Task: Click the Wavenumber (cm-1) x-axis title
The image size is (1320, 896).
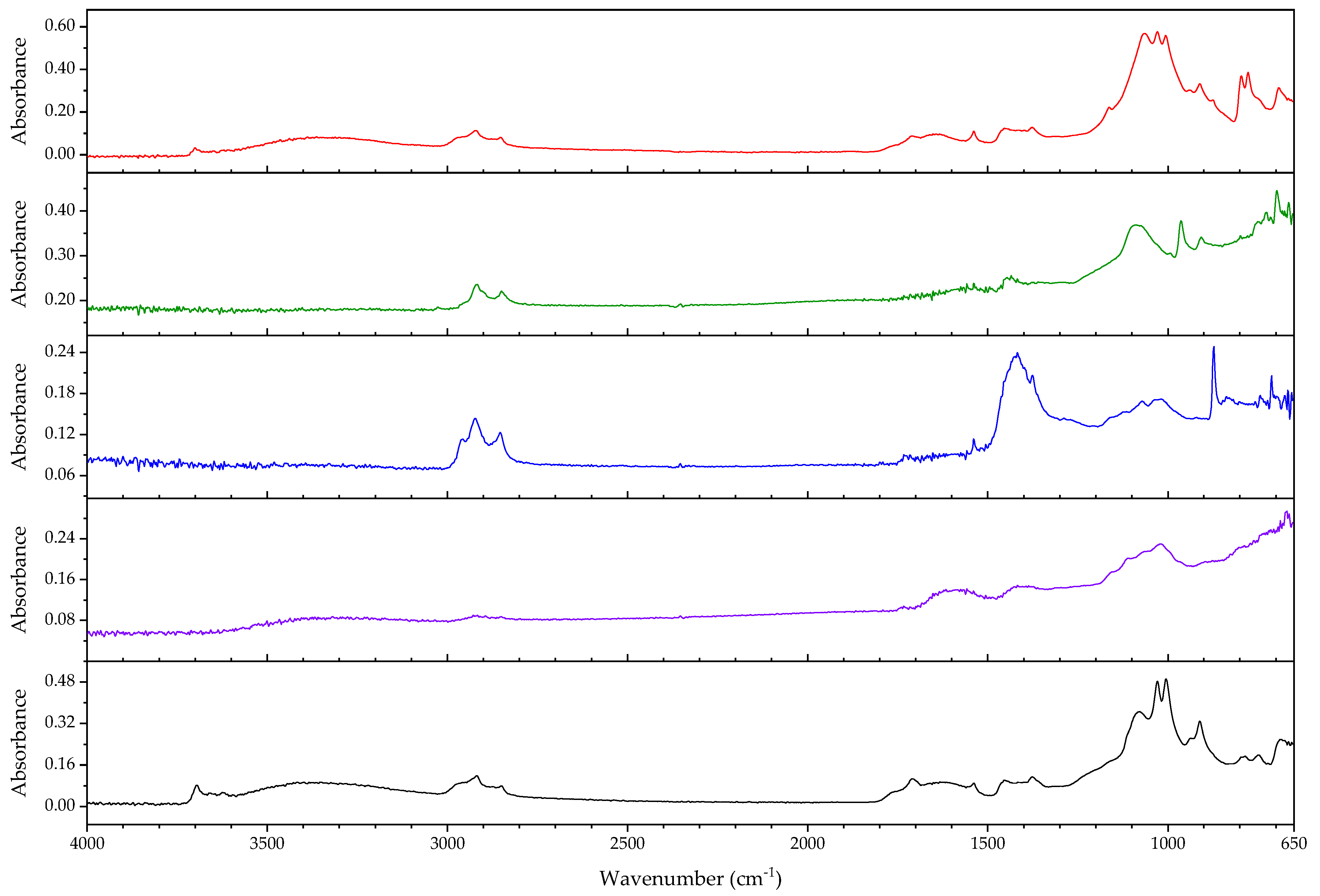Action: (690, 878)
